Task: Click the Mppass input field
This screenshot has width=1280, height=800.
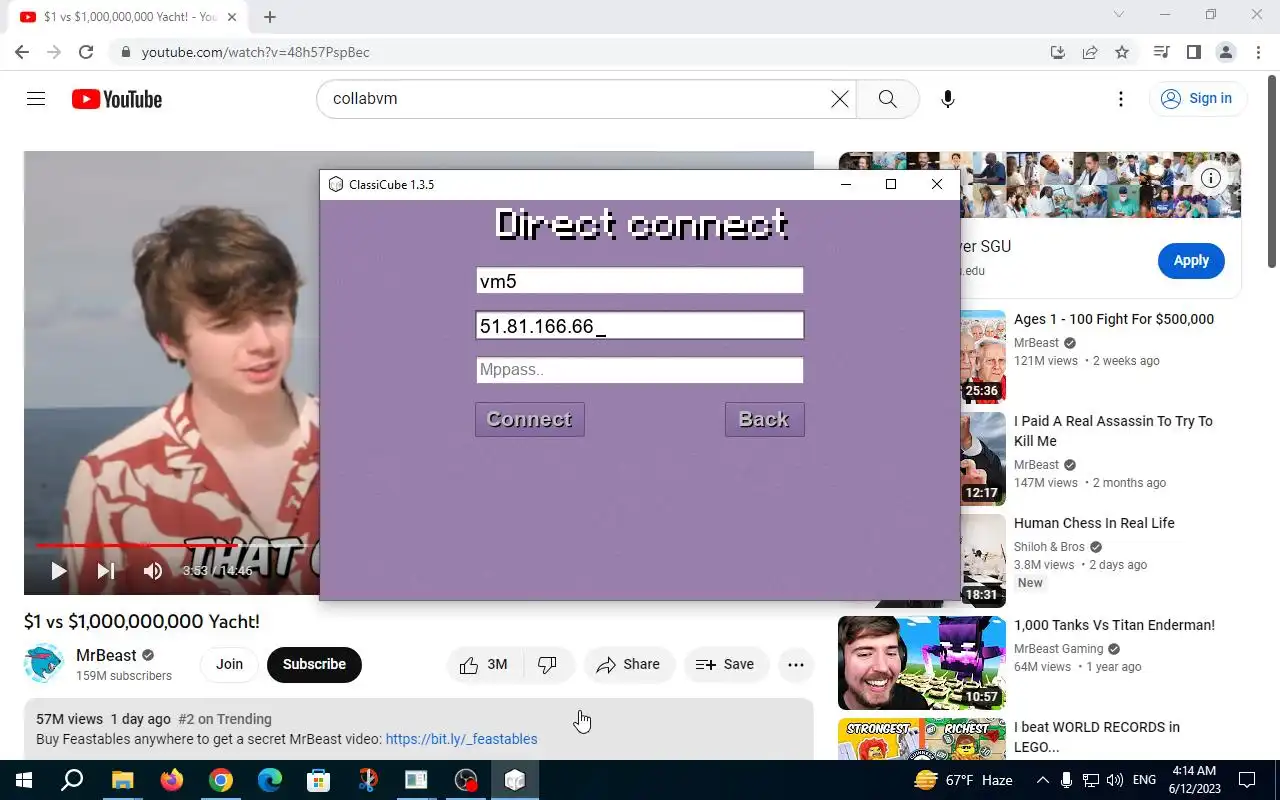Action: 639,370
